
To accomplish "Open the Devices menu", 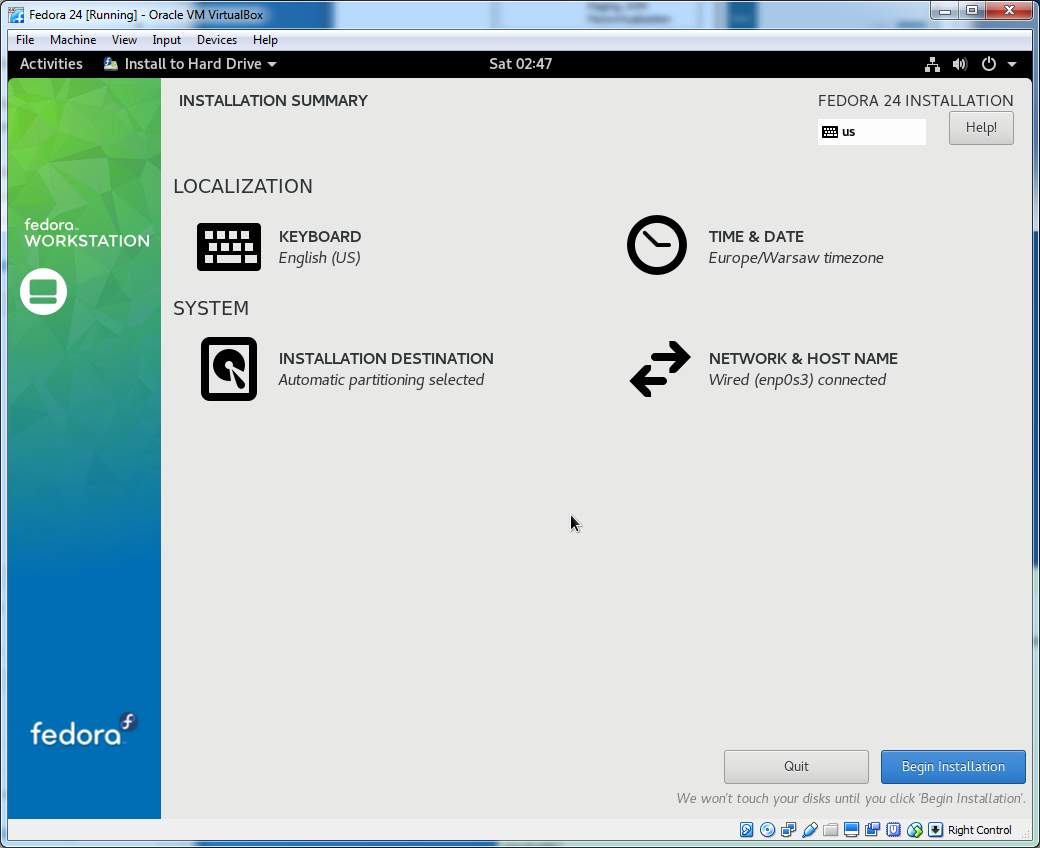I will click(217, 40).
